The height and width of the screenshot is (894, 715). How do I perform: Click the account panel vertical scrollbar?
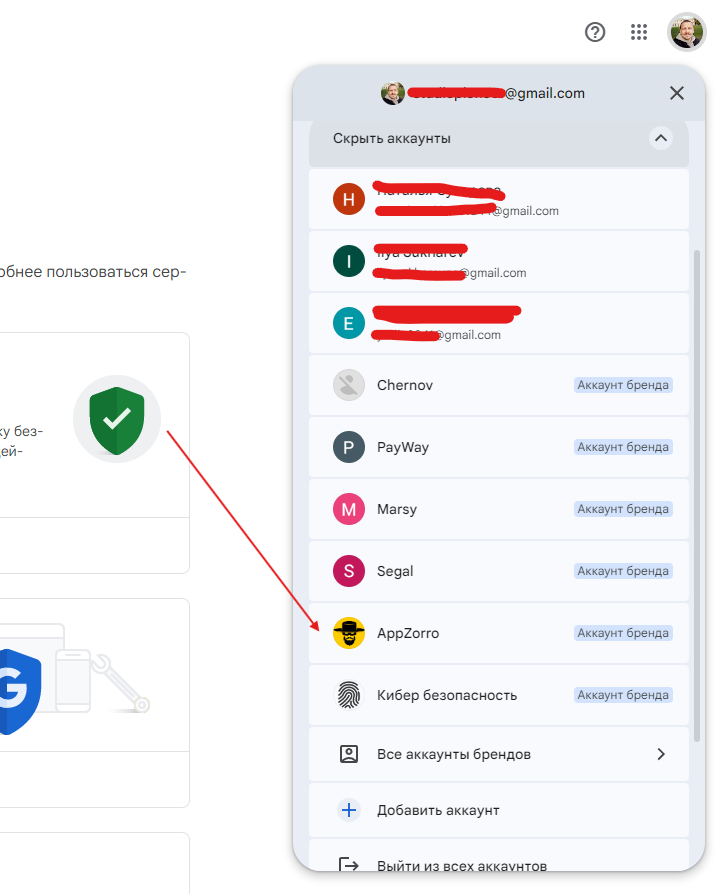[x=698, y=490]
